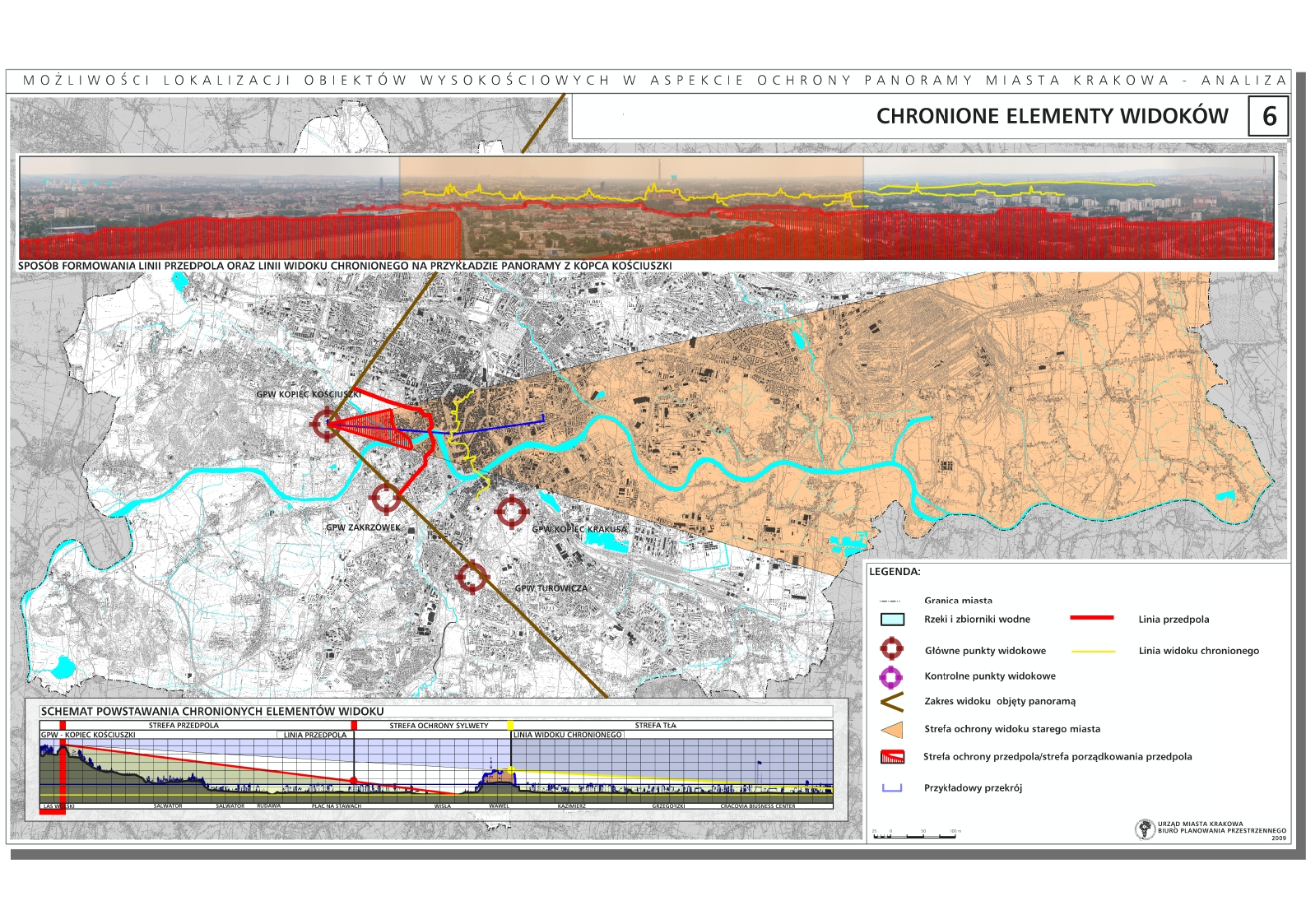Click the purple Kontrolne punkty widokowe icon
This screenshot has width=1306, height=924.
[891, 676]
